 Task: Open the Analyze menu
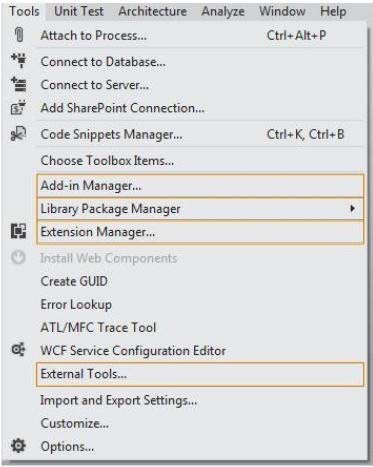(223, 12)
